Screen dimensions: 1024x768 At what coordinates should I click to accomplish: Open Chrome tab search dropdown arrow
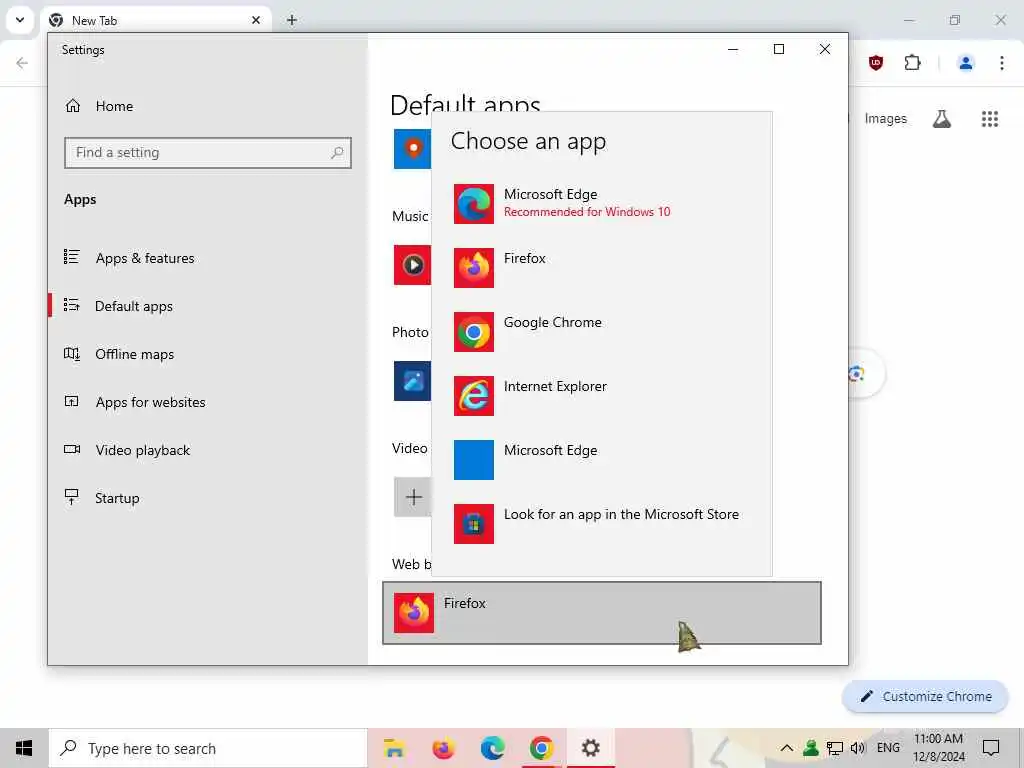(x=20, y=20)
